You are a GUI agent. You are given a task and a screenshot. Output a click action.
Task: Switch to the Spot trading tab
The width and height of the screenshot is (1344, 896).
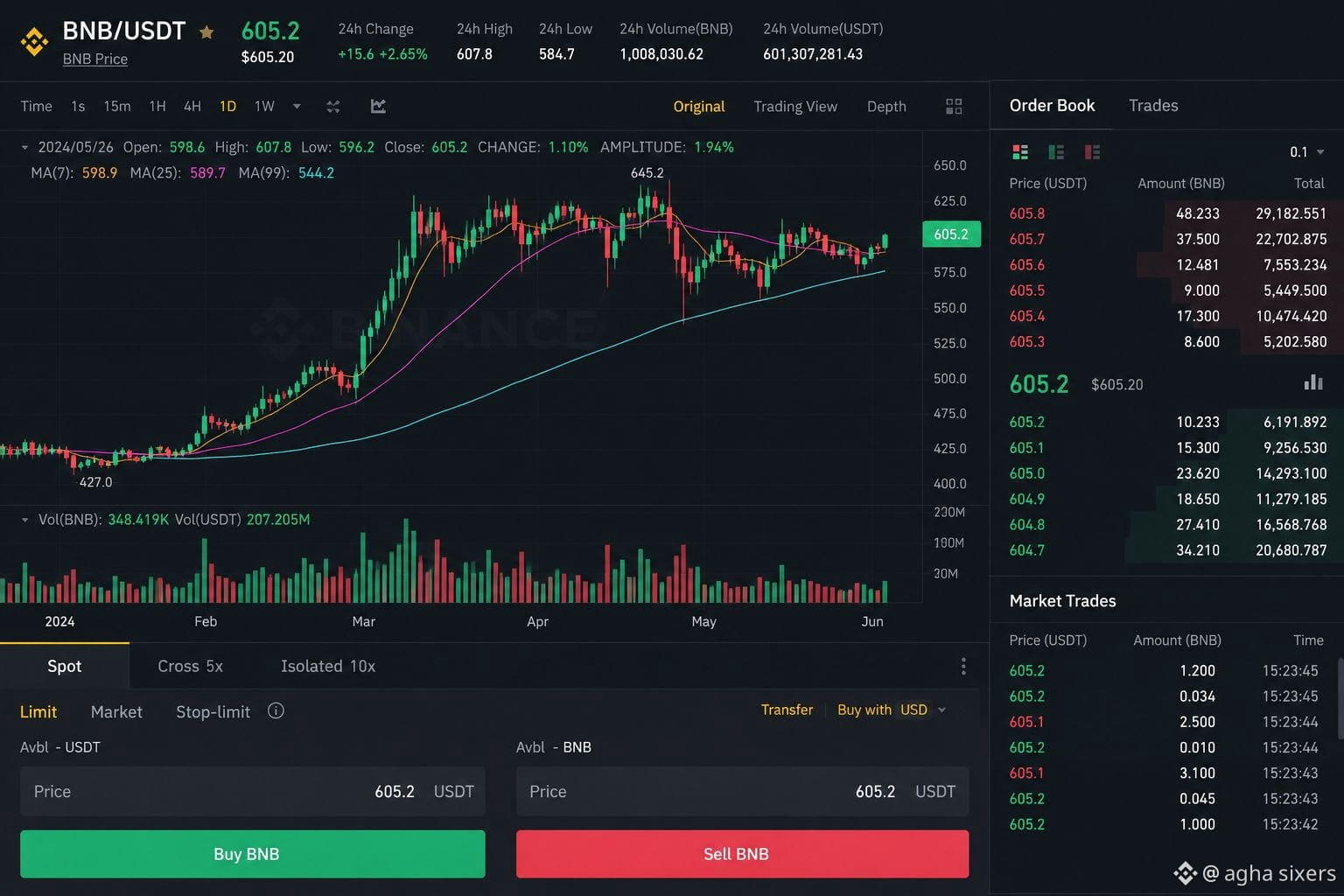click(x=65, y=666)
